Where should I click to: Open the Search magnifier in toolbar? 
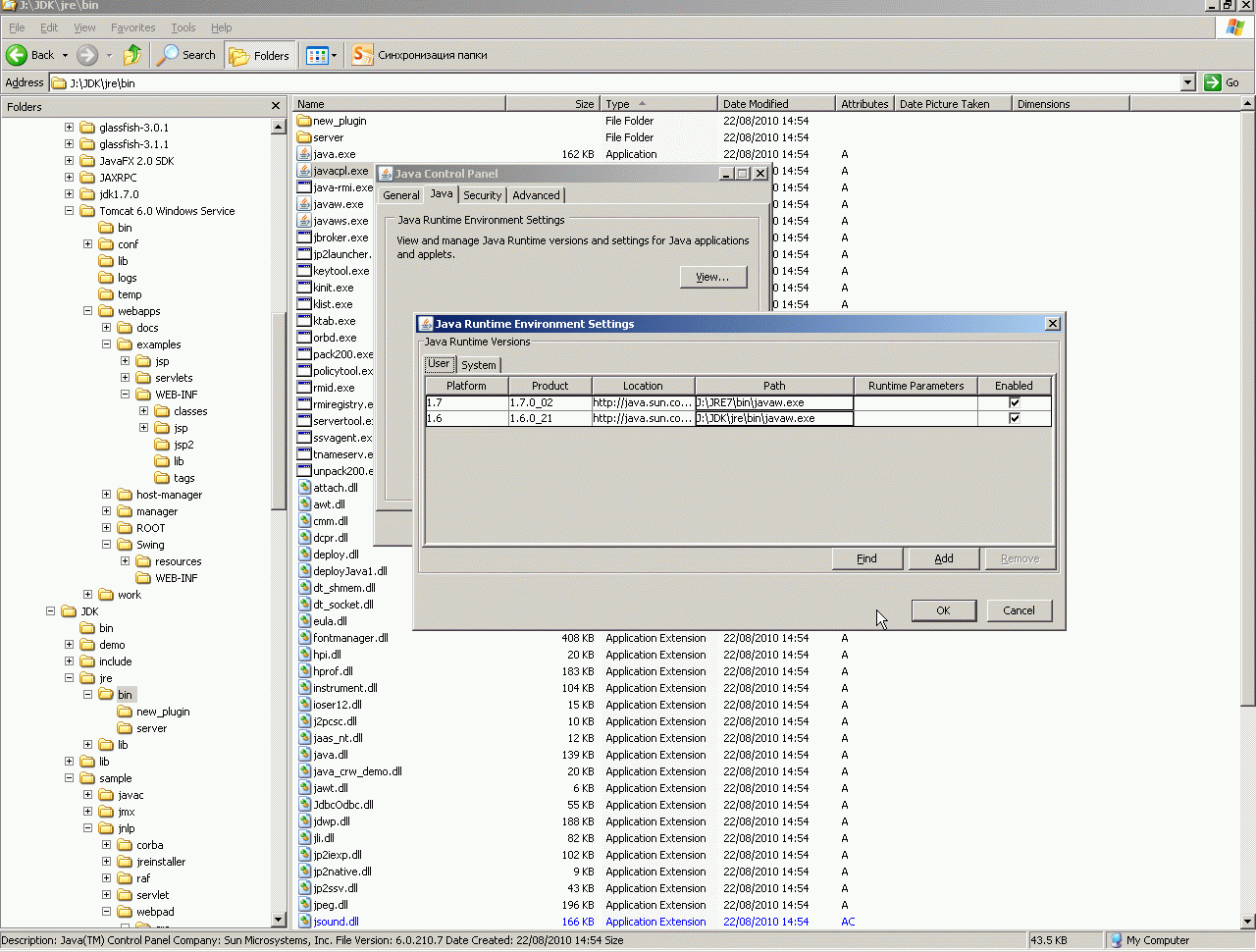point(169,55)
